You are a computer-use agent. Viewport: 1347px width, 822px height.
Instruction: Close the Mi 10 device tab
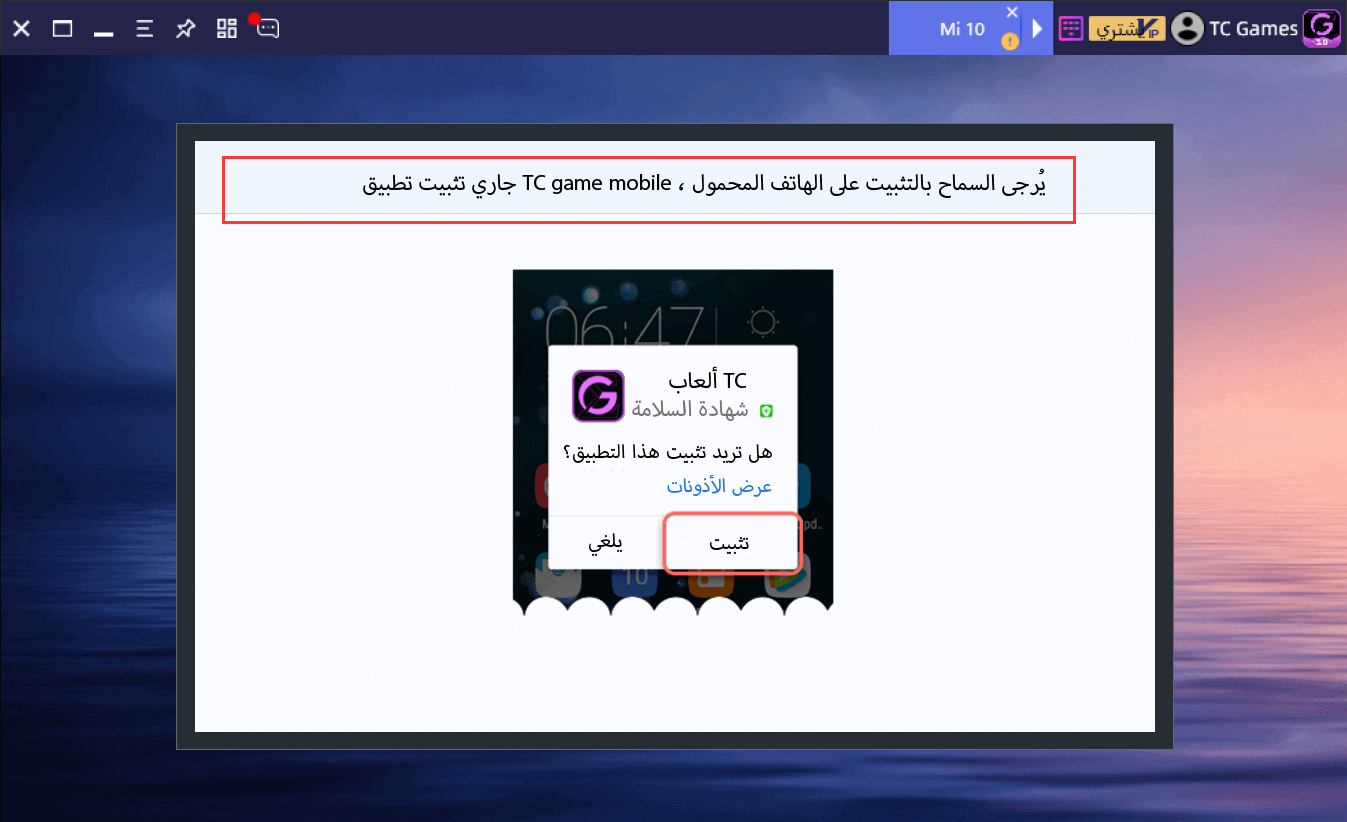coord(1012,12)
